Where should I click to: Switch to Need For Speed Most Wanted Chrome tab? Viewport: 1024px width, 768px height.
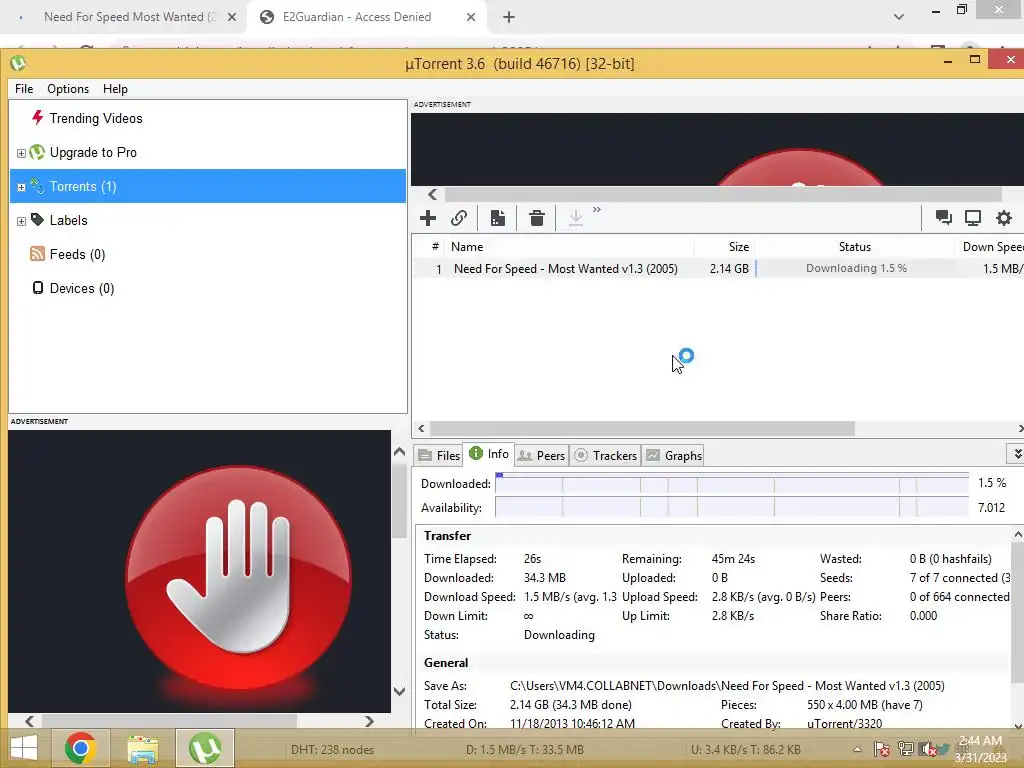[x=123, y=17]
